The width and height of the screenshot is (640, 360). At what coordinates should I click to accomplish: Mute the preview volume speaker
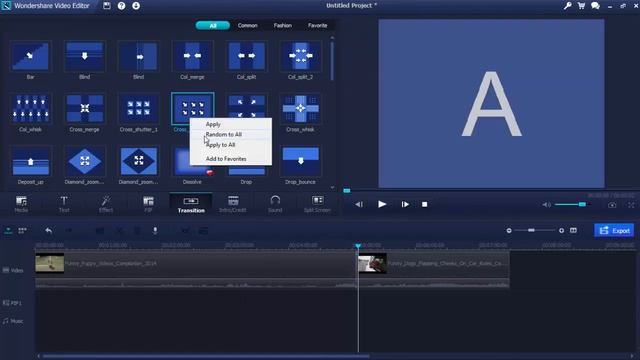point(546,204)
